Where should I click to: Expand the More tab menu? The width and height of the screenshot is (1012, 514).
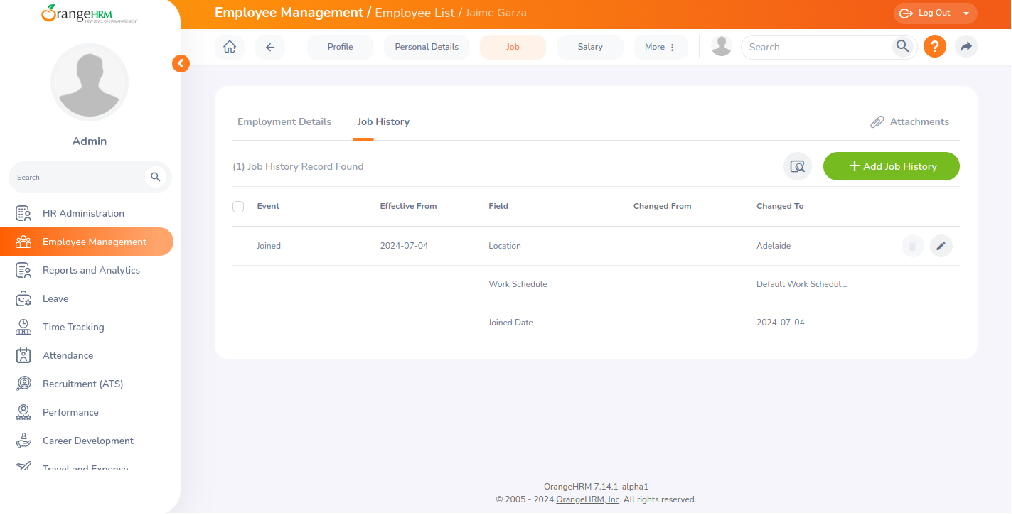[660, 47]
